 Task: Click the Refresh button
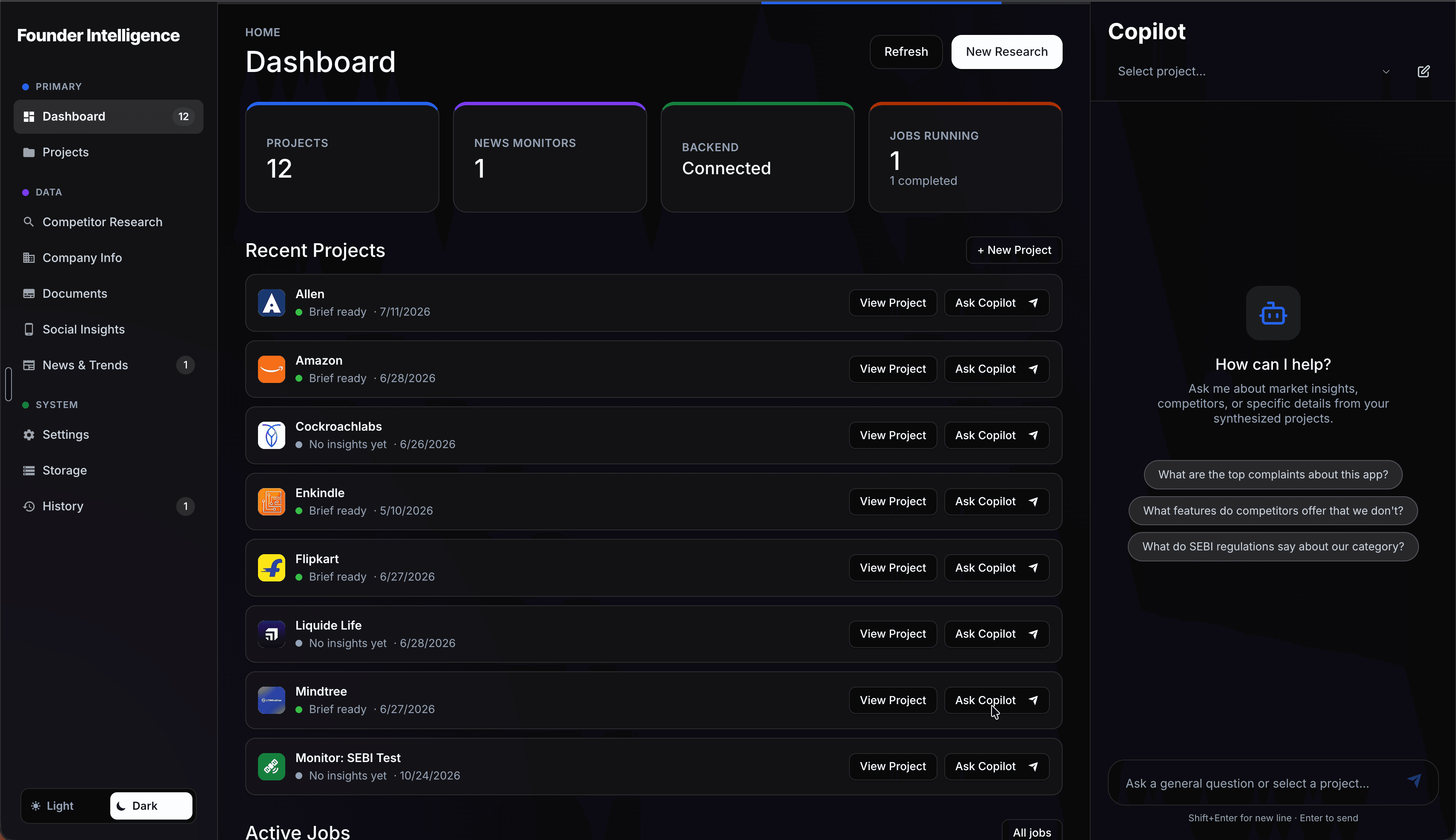pos(906,52)
